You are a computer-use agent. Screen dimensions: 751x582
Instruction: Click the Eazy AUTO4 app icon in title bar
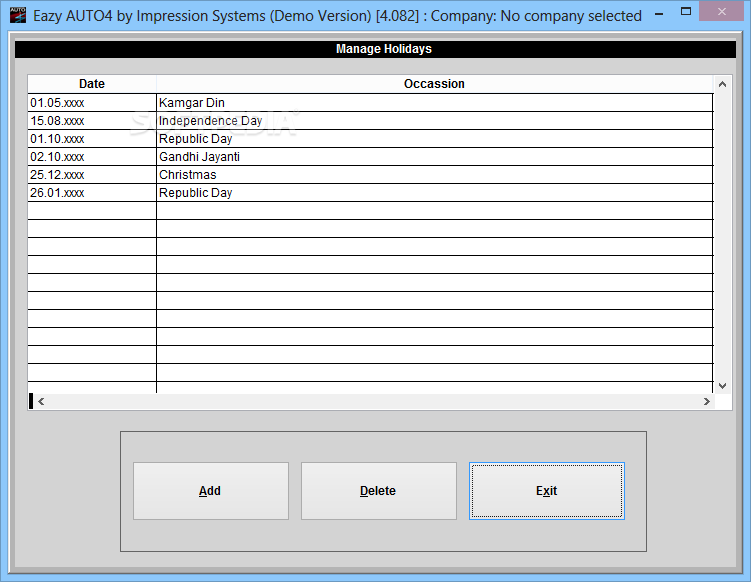click(18, 15)
